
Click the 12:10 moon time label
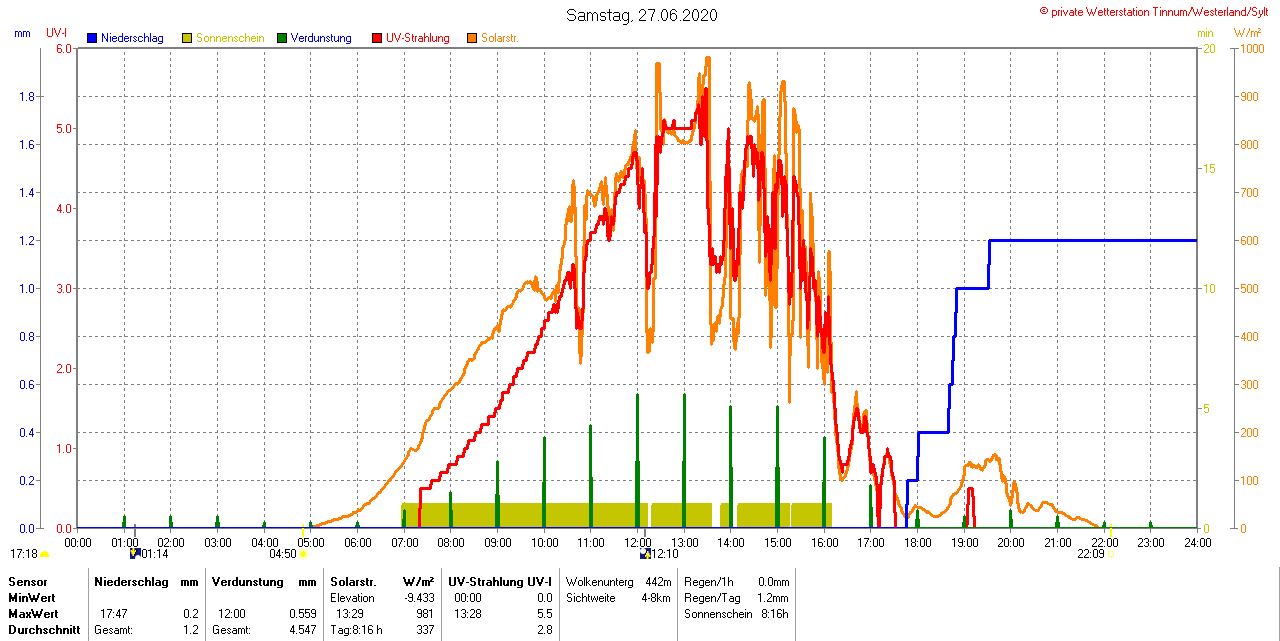[665, 554]
